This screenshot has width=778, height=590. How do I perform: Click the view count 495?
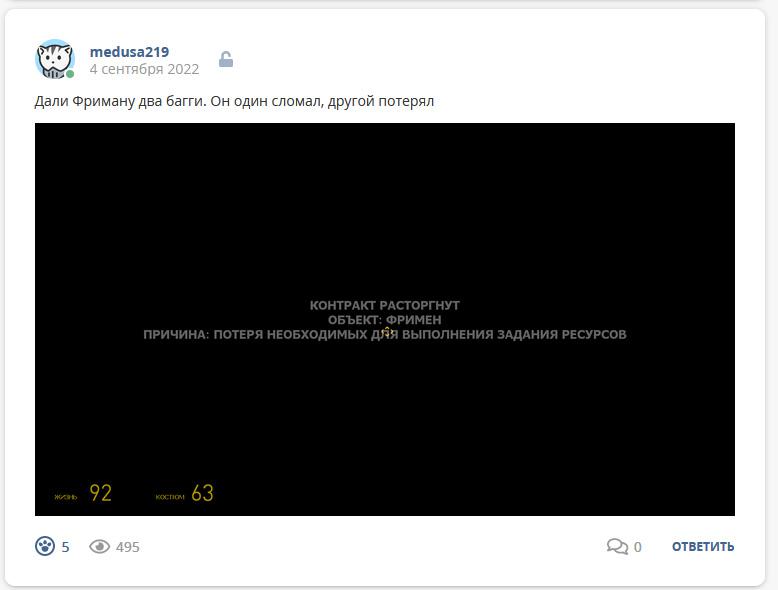tap(128, 547)
